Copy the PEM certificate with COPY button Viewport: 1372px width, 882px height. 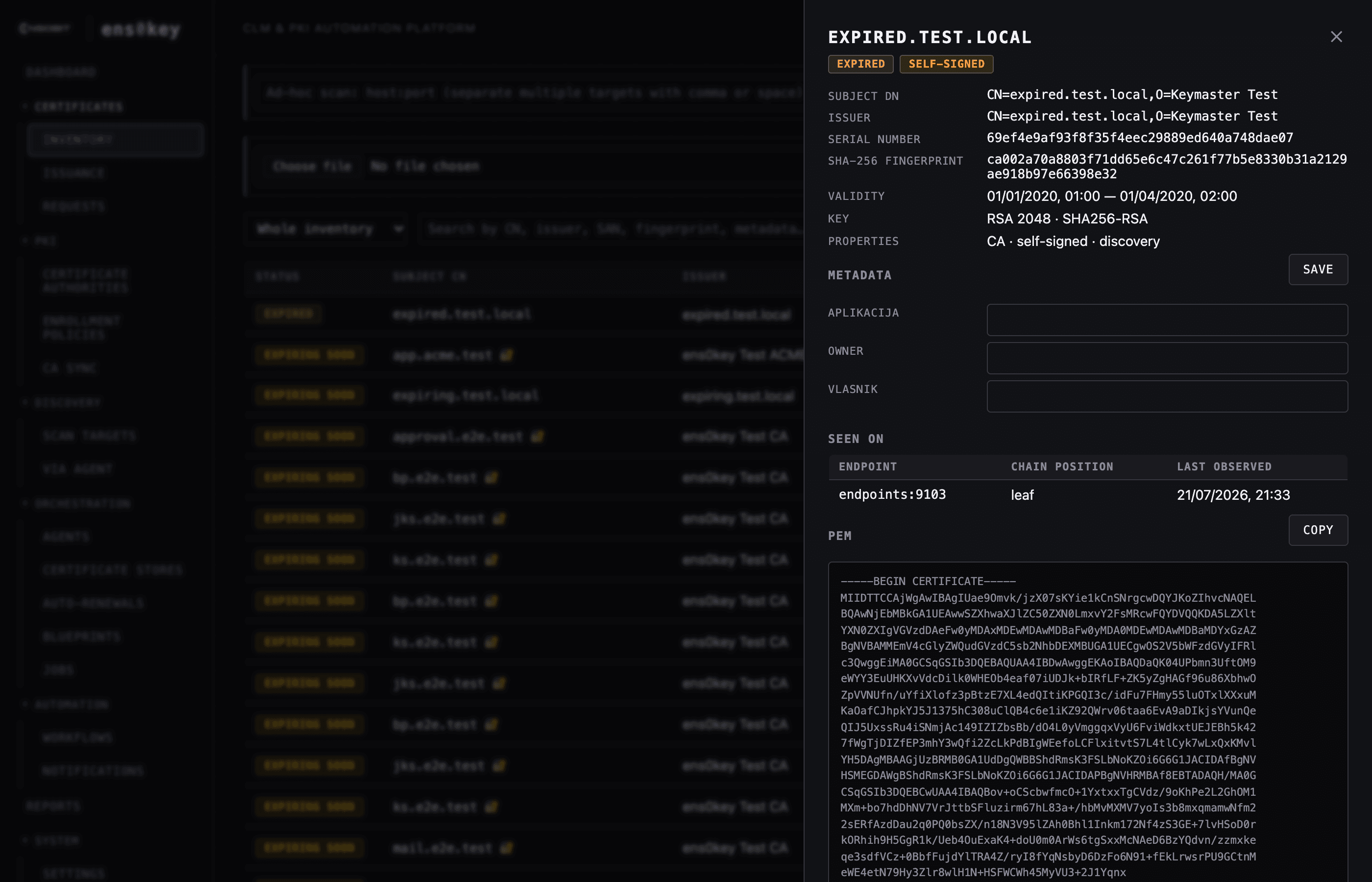coord(1318,530)
